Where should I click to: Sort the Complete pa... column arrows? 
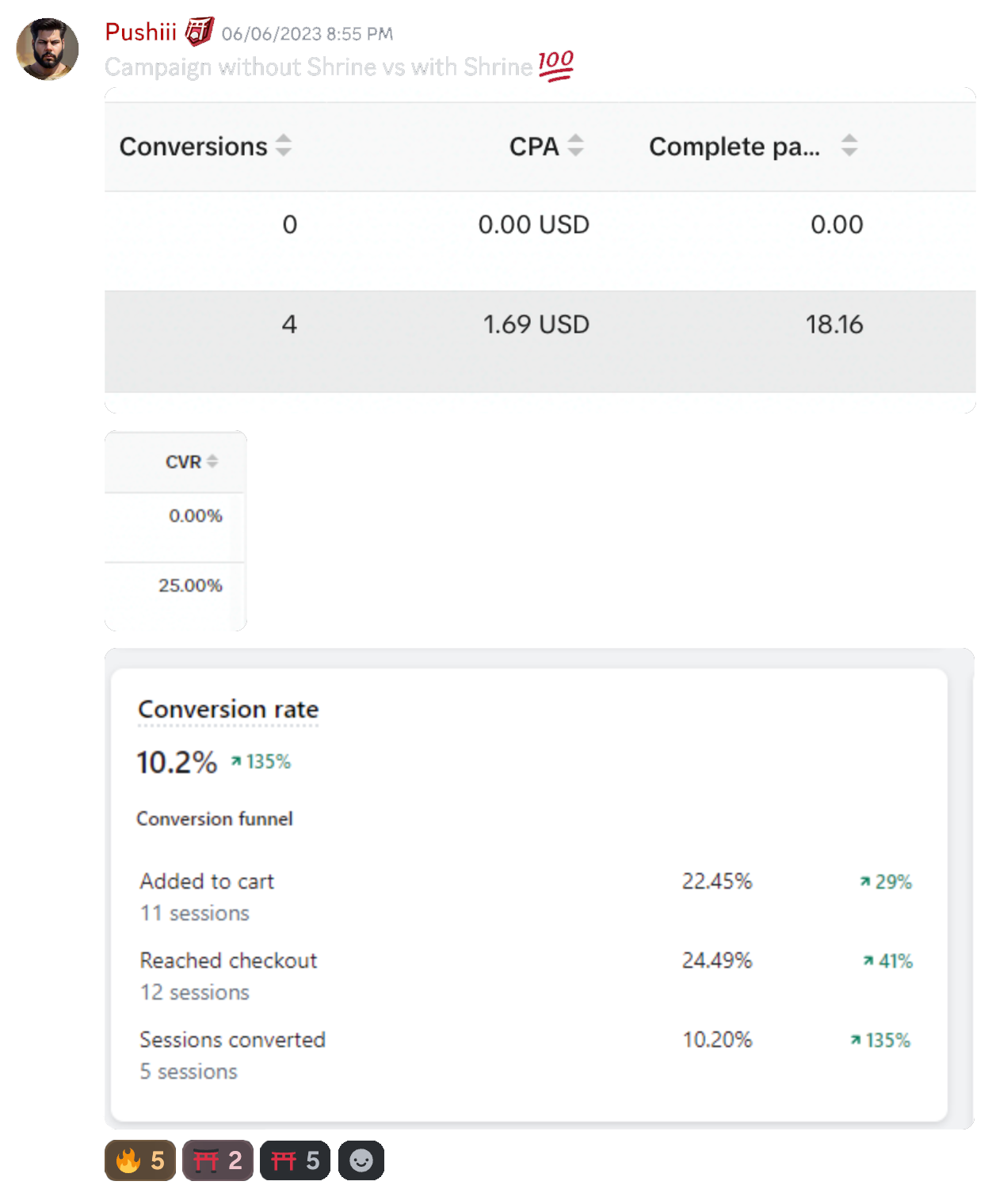849,146
